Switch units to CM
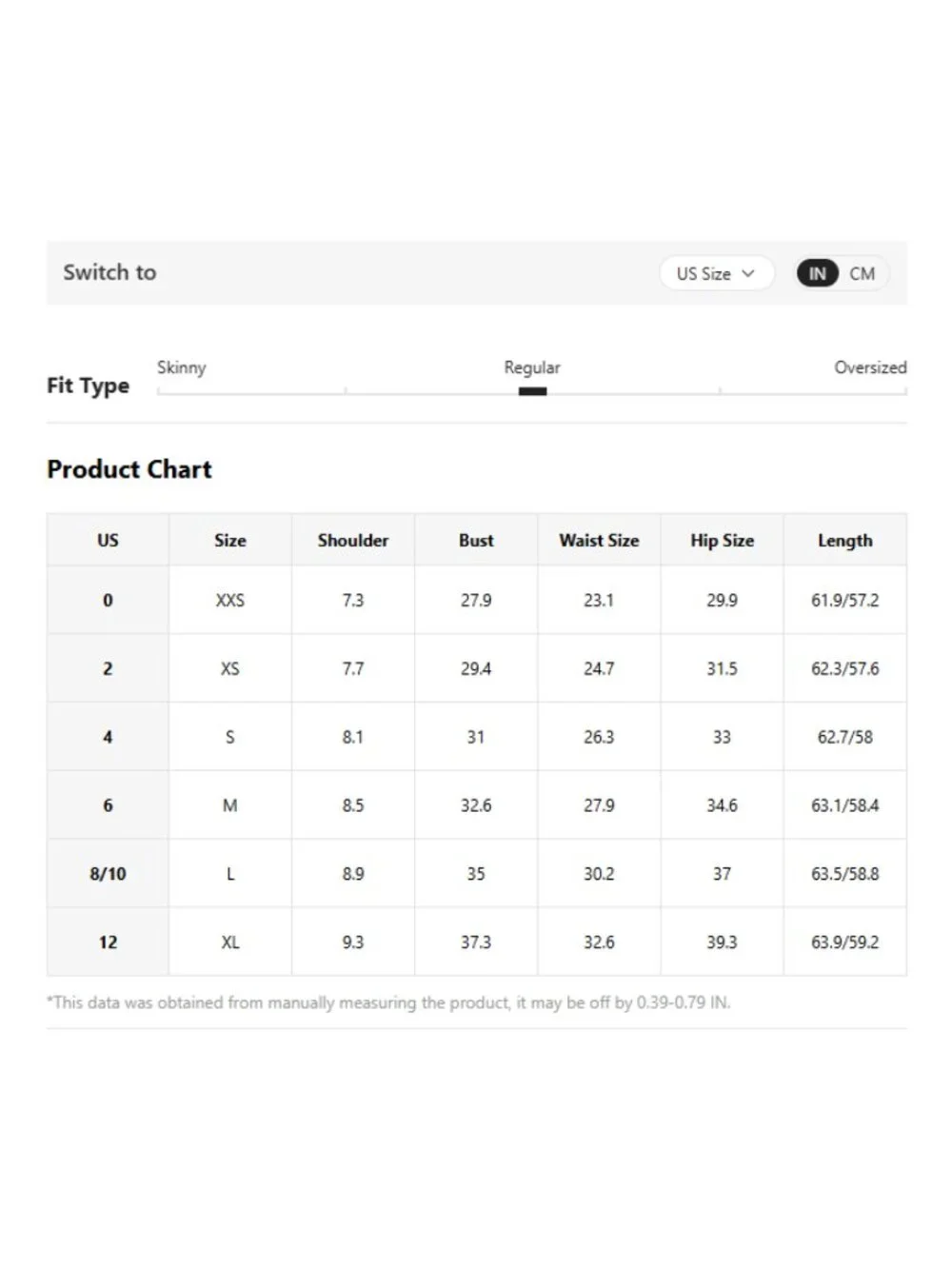 pyautogui.click(x=863, y=273)
